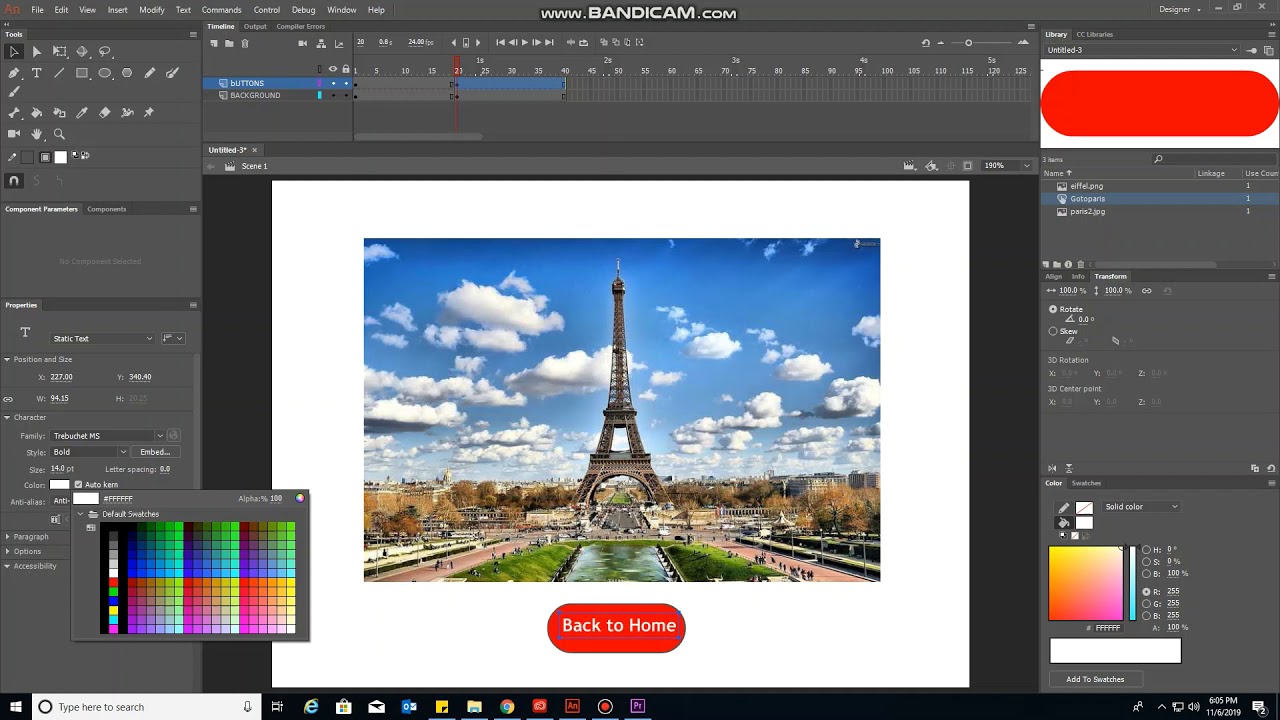Select the Pencil tool
The height and width of the screenshot is (720, 1280).
[150, 73]
